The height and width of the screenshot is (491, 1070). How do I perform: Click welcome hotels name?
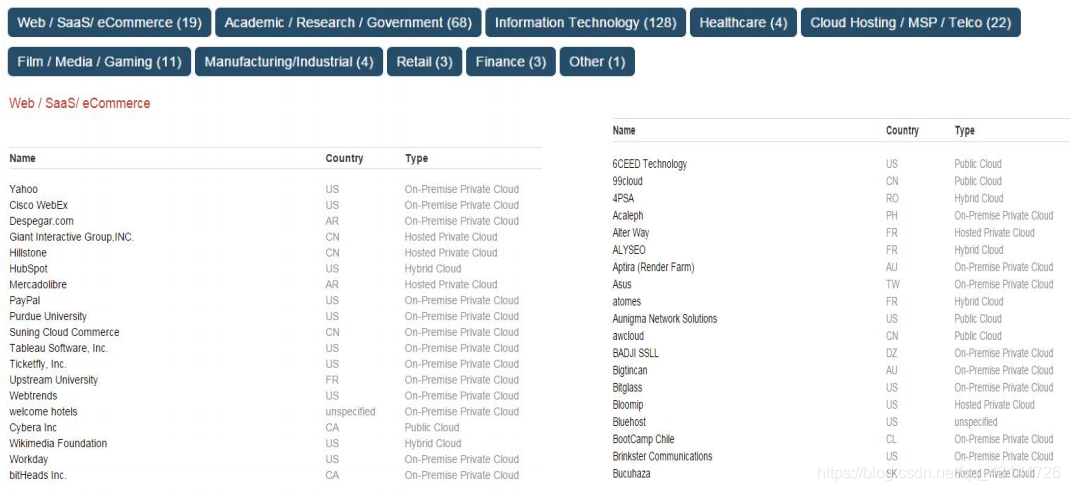(43, 412)
